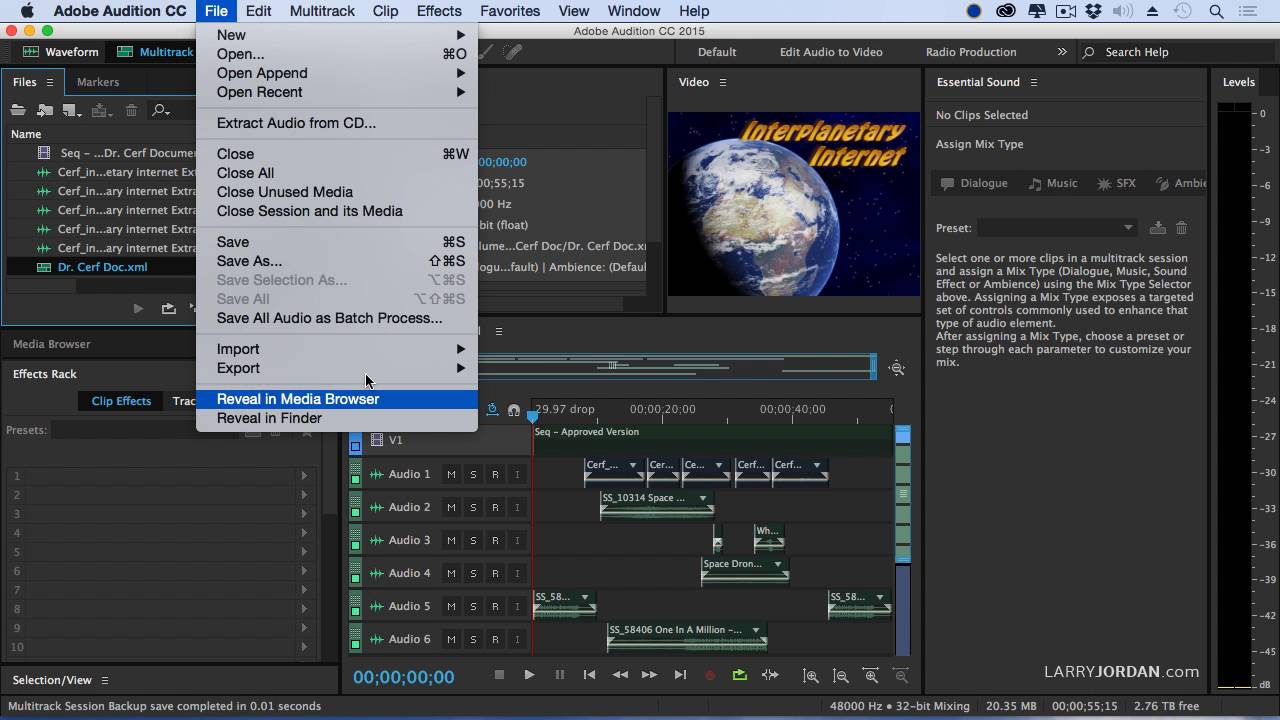
Task: Expand the Open Recent submenu
Action: click(337, 92)
